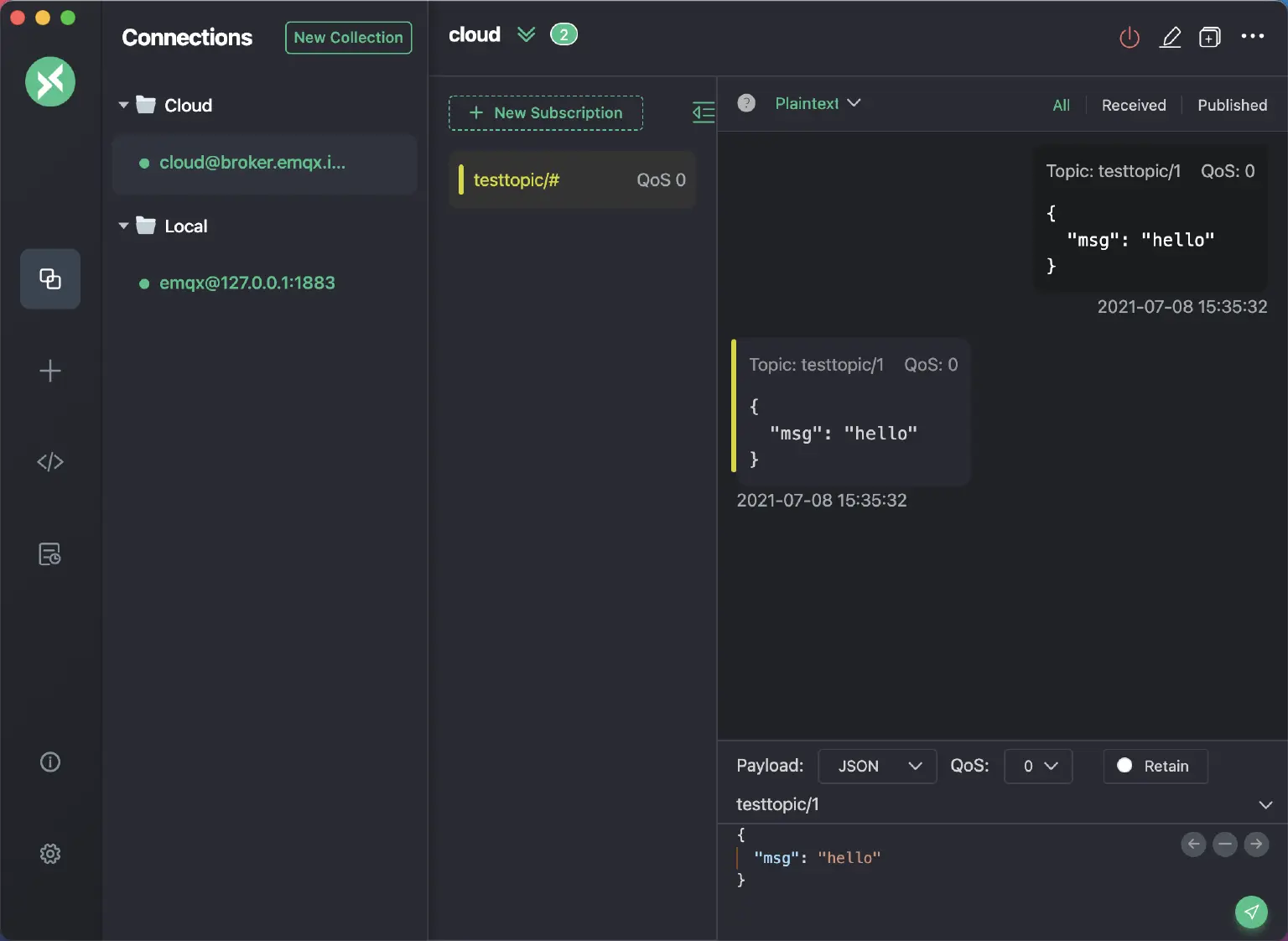Switch to the Received messages tab
The height and width of the screenshot is (941, 1288).
pyautogui.click(x=1133, y=105)
